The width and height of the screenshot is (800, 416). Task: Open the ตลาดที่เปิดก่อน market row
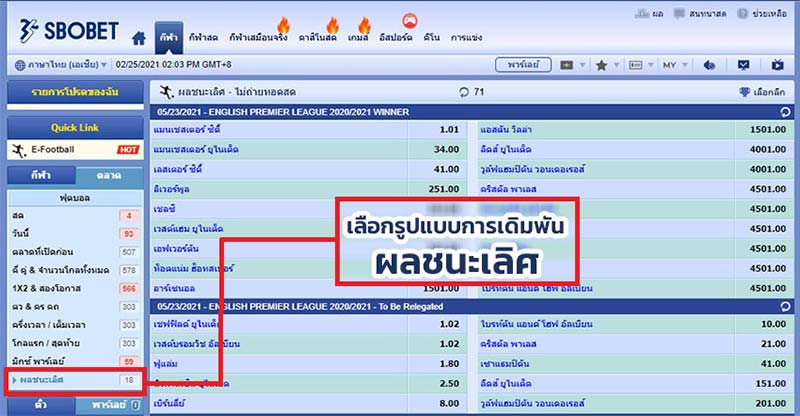pyautogui.click(x=76, y=252)
